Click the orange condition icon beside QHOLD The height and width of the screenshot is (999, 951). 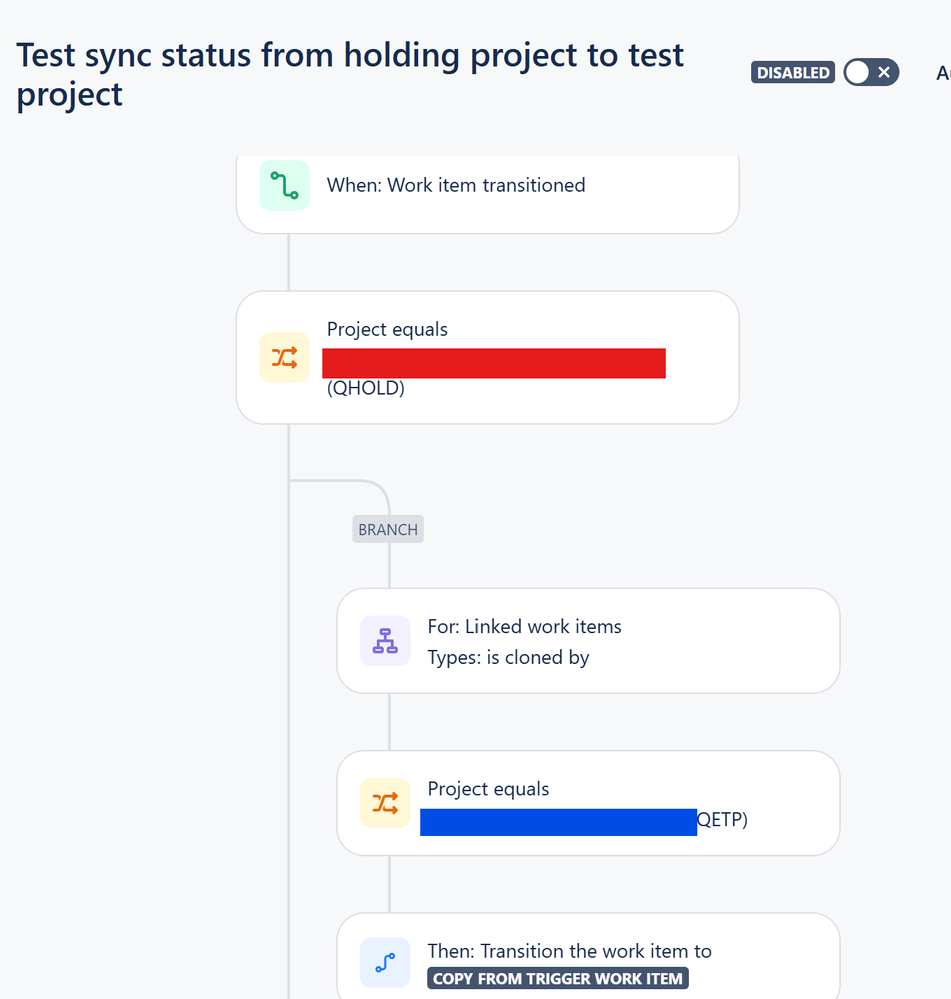284,357
